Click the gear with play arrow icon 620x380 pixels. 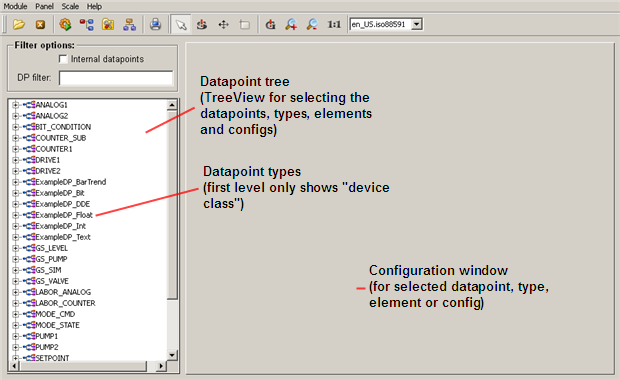point(65,25)
